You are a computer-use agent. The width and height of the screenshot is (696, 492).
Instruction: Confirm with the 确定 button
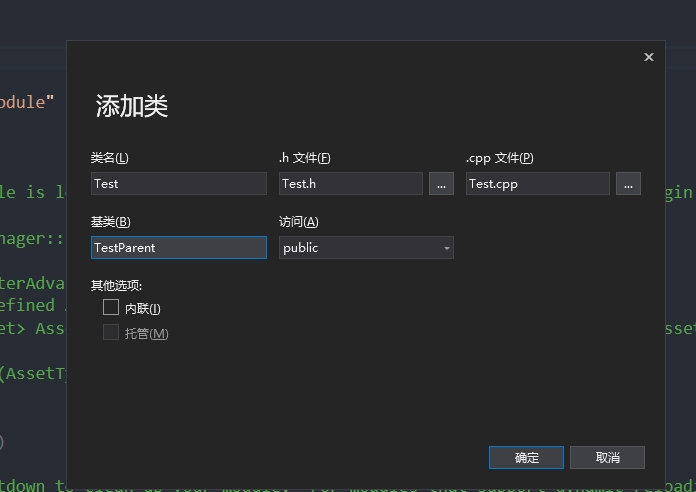point(526,457)
